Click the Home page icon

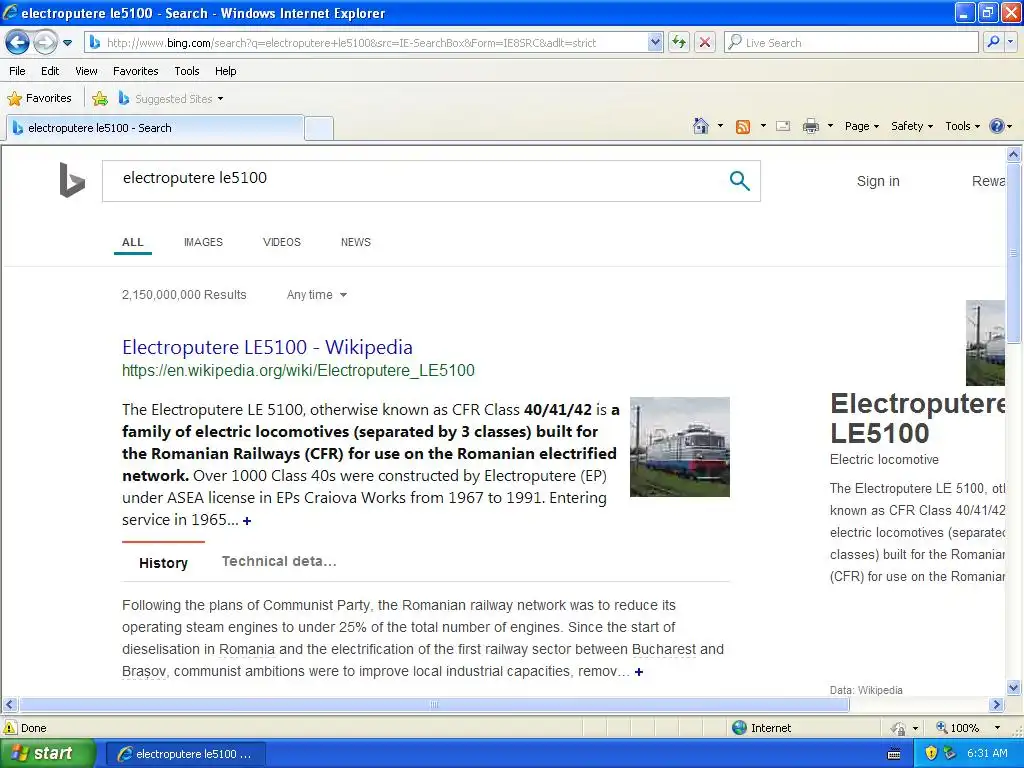pos(701,126)
